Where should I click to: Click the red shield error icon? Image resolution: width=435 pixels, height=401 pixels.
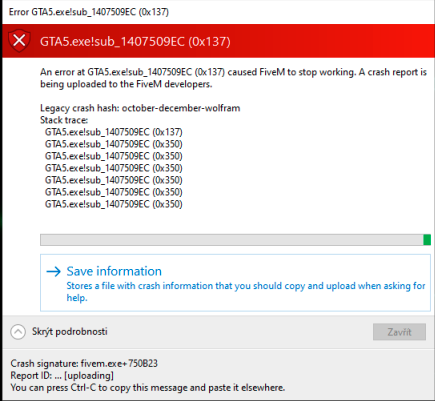pyautogui.click(x=19, y=41)
